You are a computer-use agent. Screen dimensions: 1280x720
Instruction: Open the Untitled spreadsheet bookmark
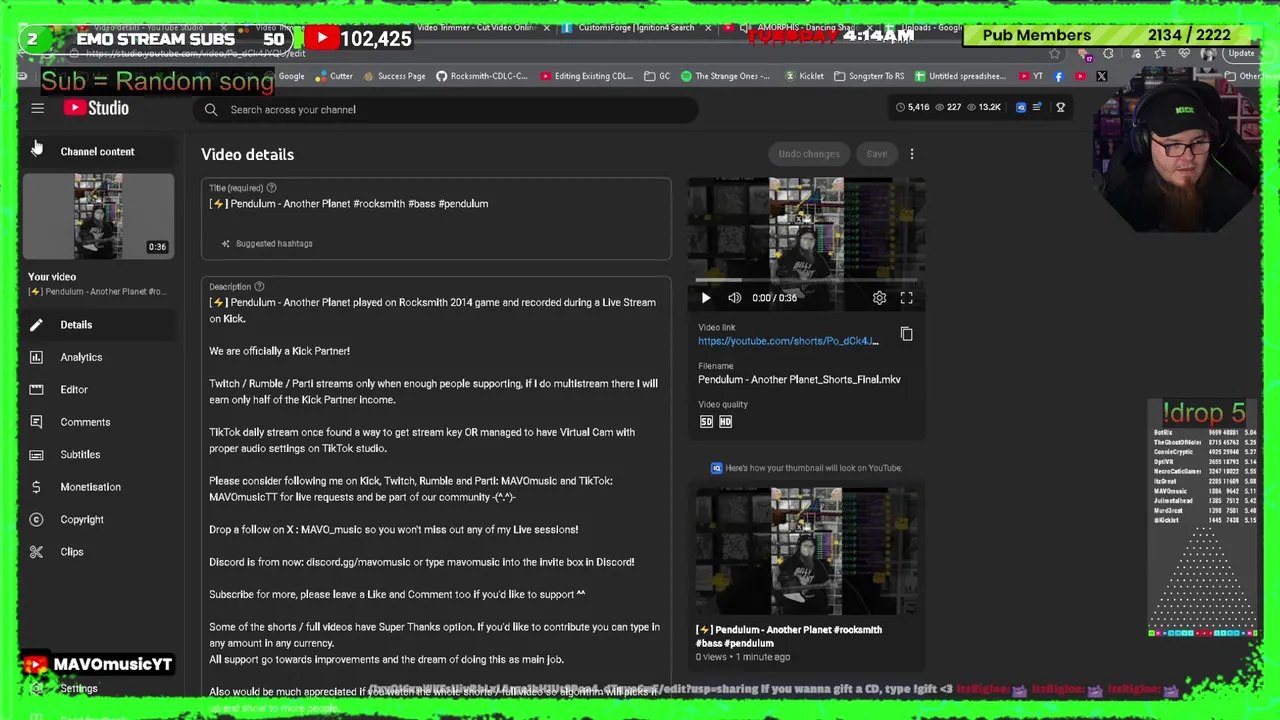(x=960, y=76)
